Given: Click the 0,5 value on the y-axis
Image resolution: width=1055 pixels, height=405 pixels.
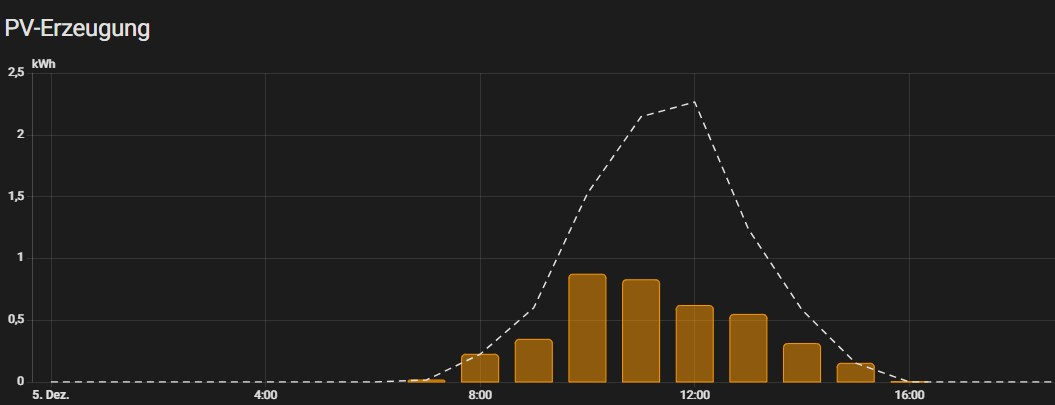Looking at the screenshot, I should pos(15,320).
